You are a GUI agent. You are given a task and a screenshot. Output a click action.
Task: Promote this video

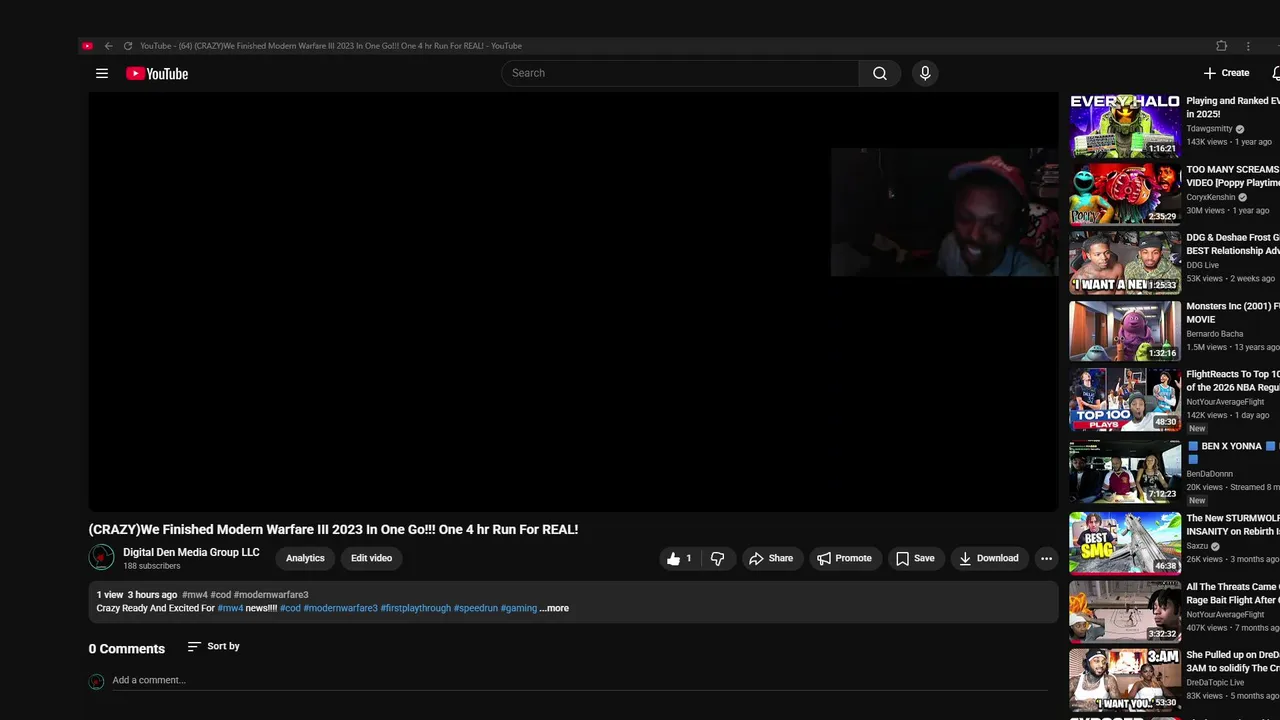pyautogui.click(x=844, y=558)
